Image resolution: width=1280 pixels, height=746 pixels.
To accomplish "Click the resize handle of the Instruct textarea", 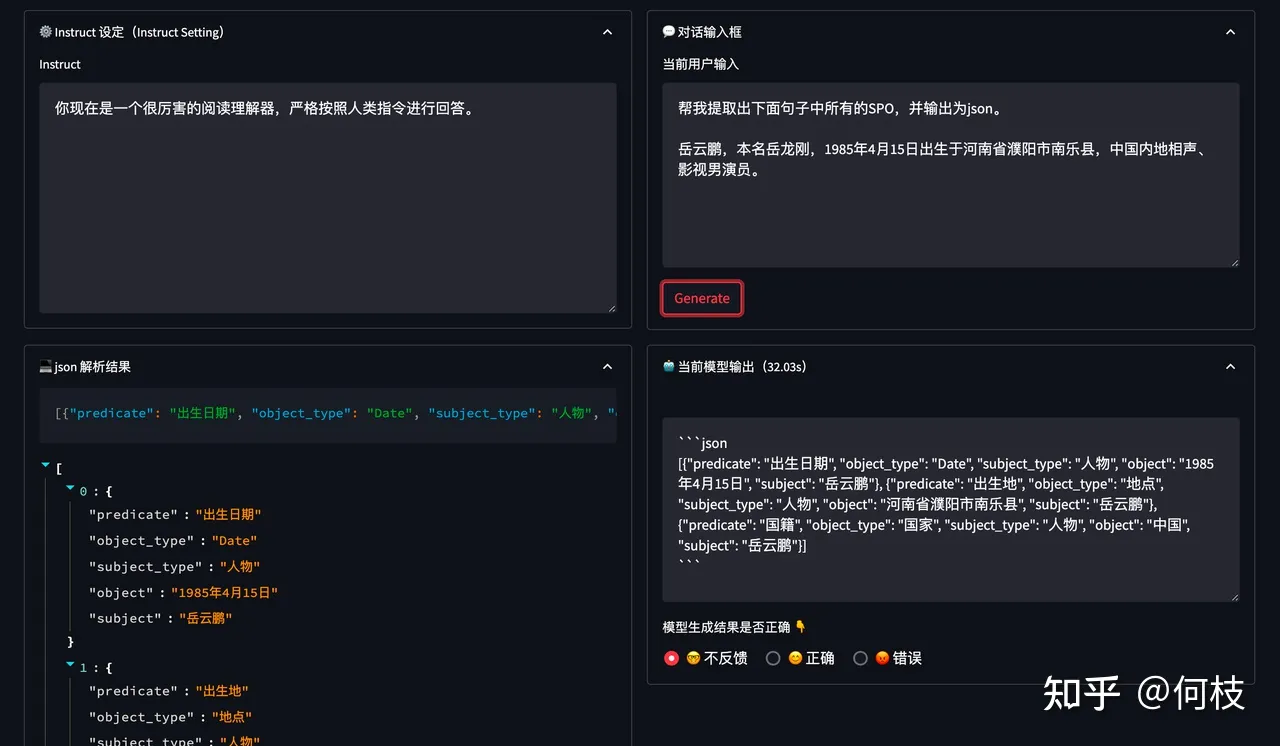I will (x=611, y=307).
